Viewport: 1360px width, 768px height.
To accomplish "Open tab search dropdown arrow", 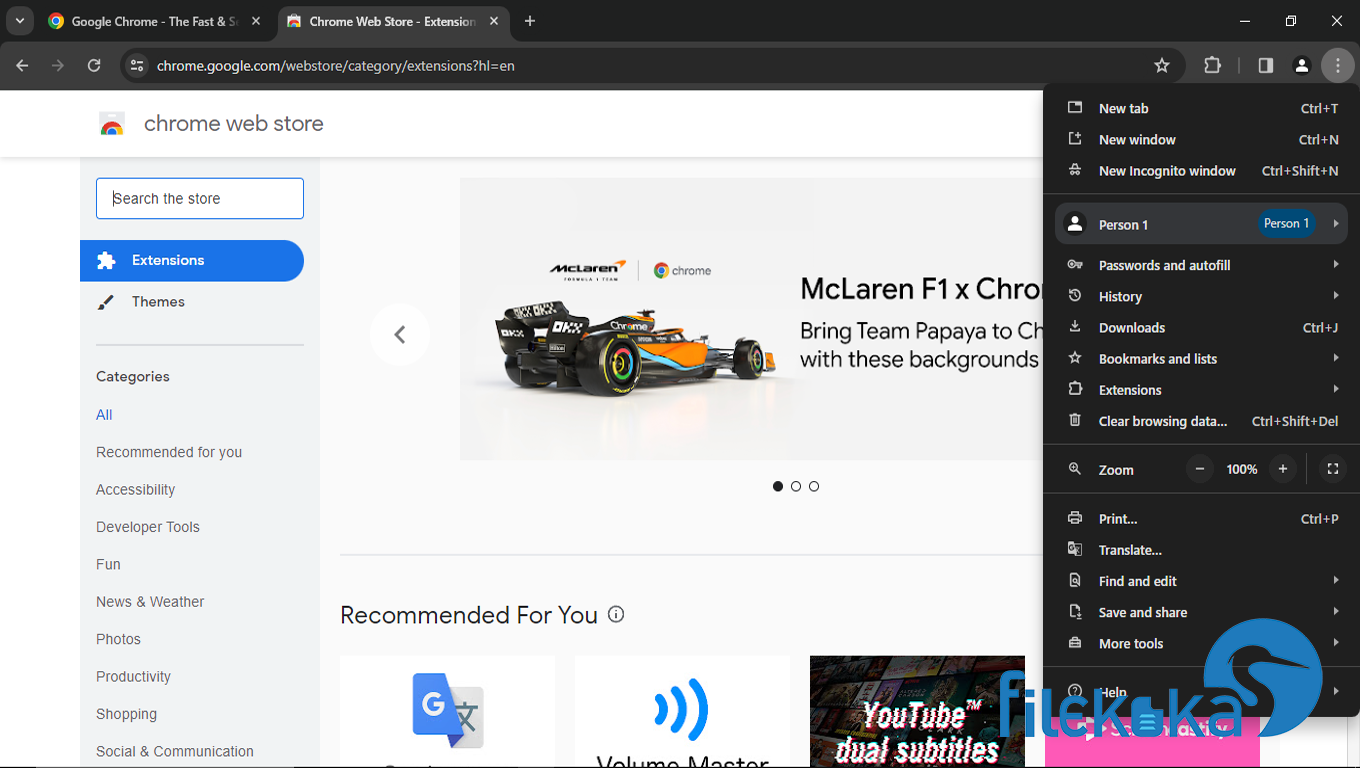I will (x=19, y=21).
